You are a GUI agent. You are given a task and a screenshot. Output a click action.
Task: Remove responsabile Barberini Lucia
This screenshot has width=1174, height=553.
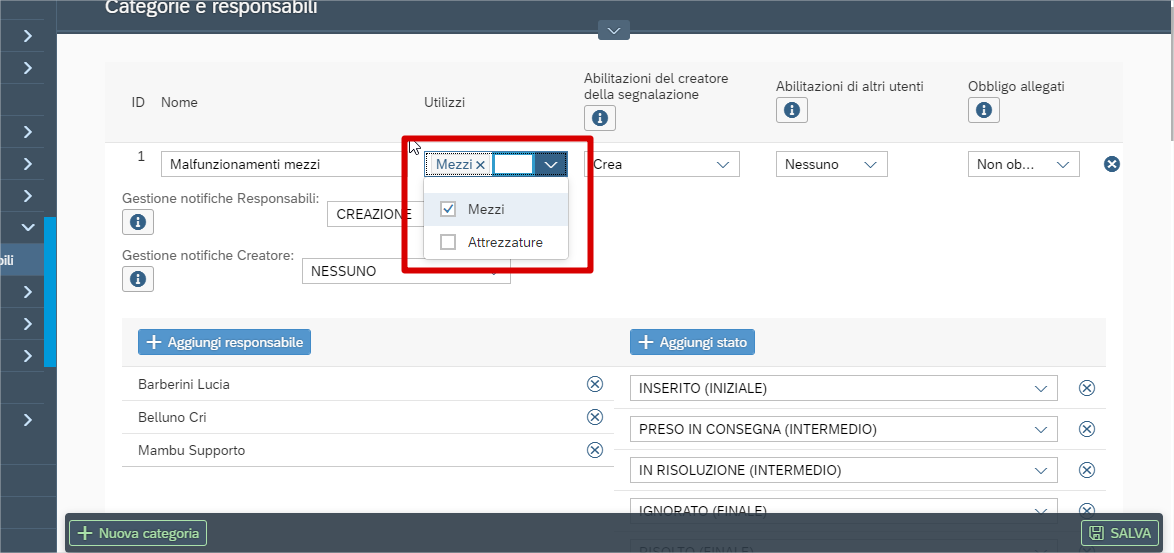tap(594, 384)
